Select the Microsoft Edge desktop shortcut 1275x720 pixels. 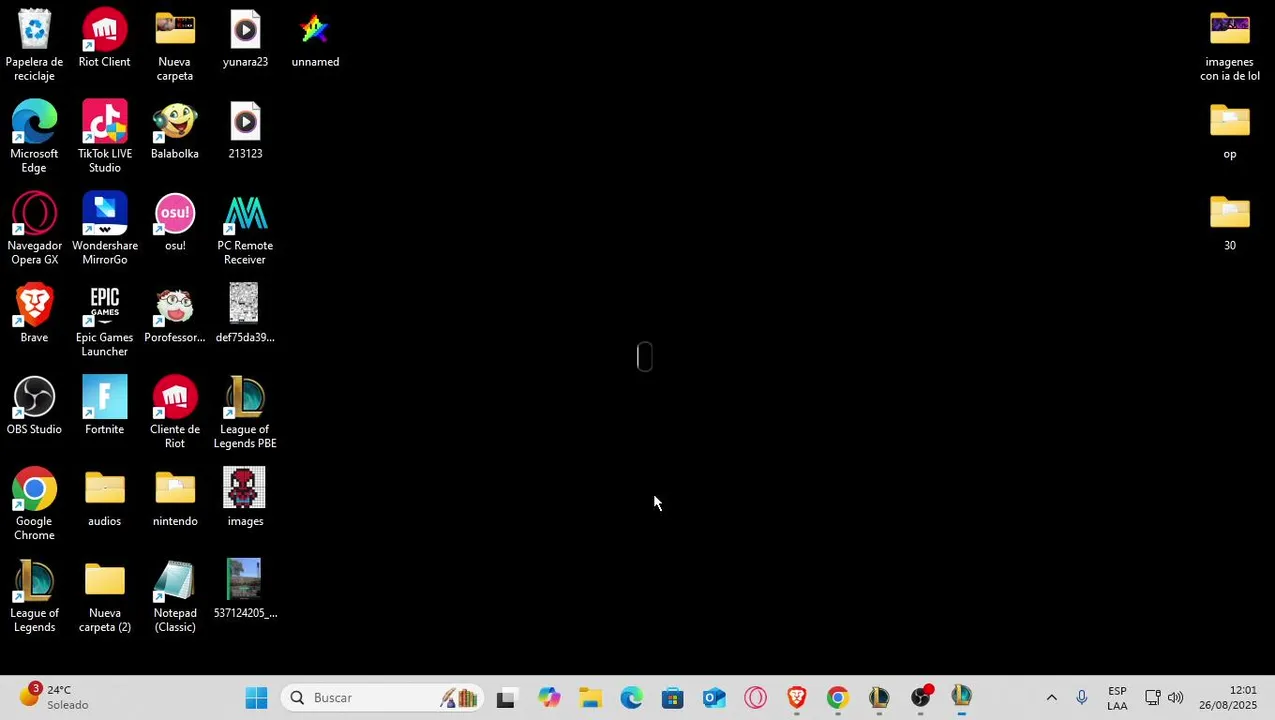tap(34, 137)
